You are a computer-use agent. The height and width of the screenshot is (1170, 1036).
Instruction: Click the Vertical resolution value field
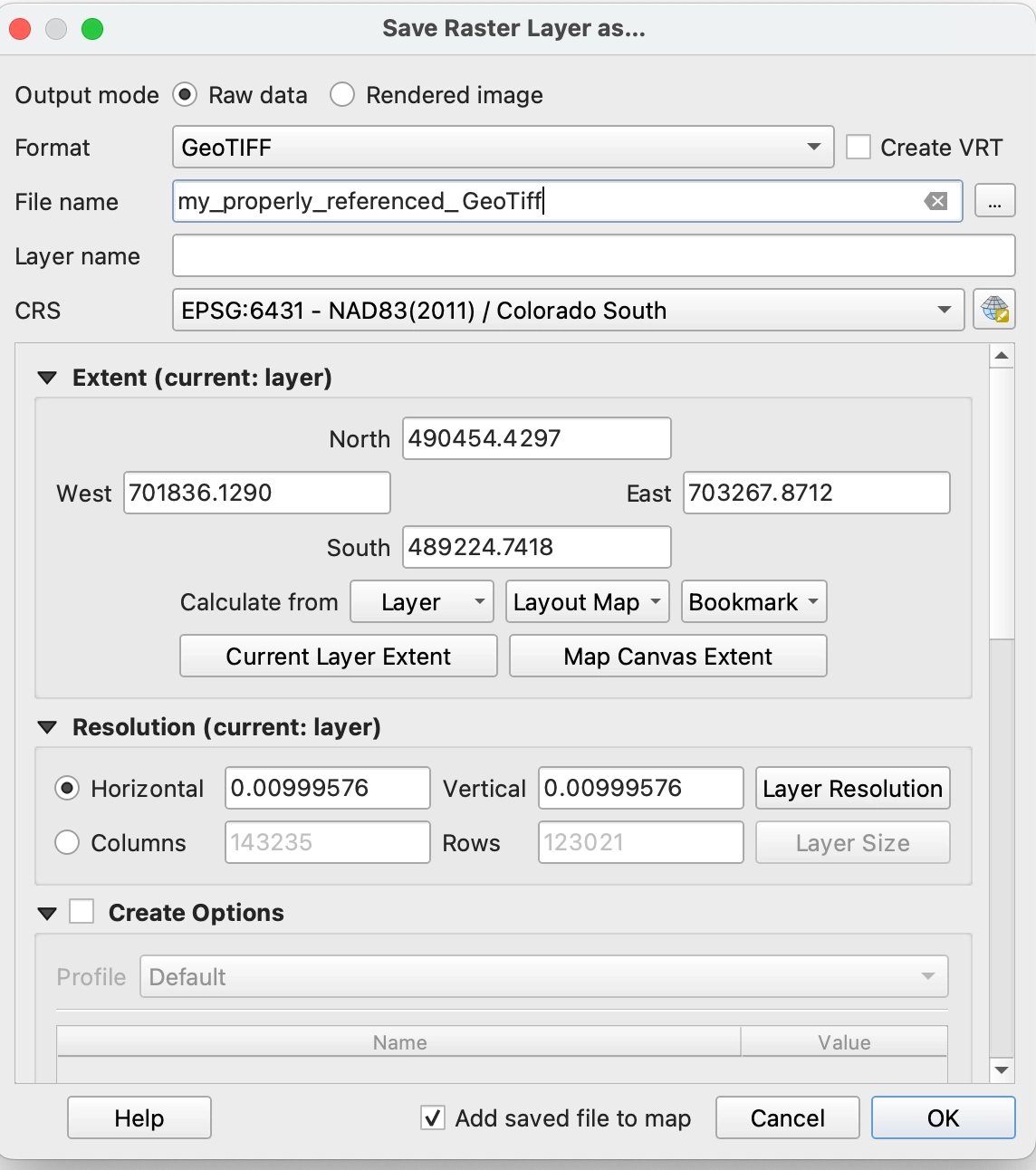(x=641, y=788)
